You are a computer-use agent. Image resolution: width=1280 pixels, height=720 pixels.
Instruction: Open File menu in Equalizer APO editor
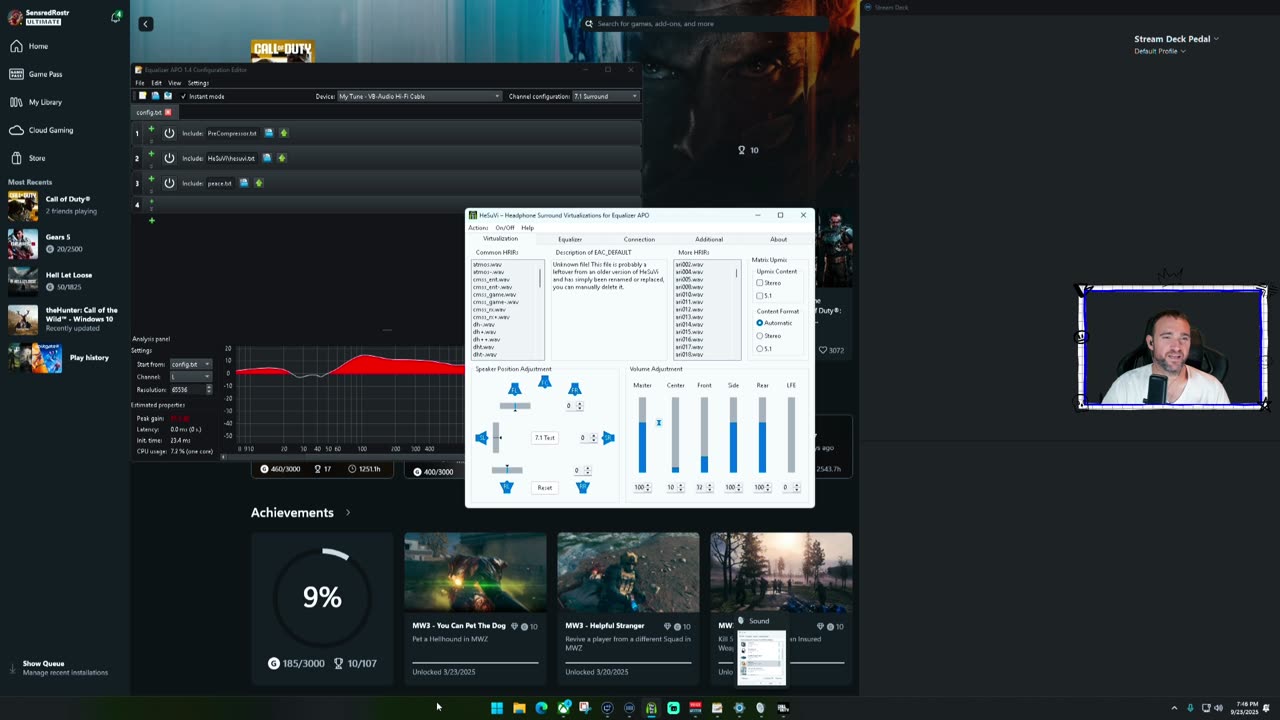140,83
